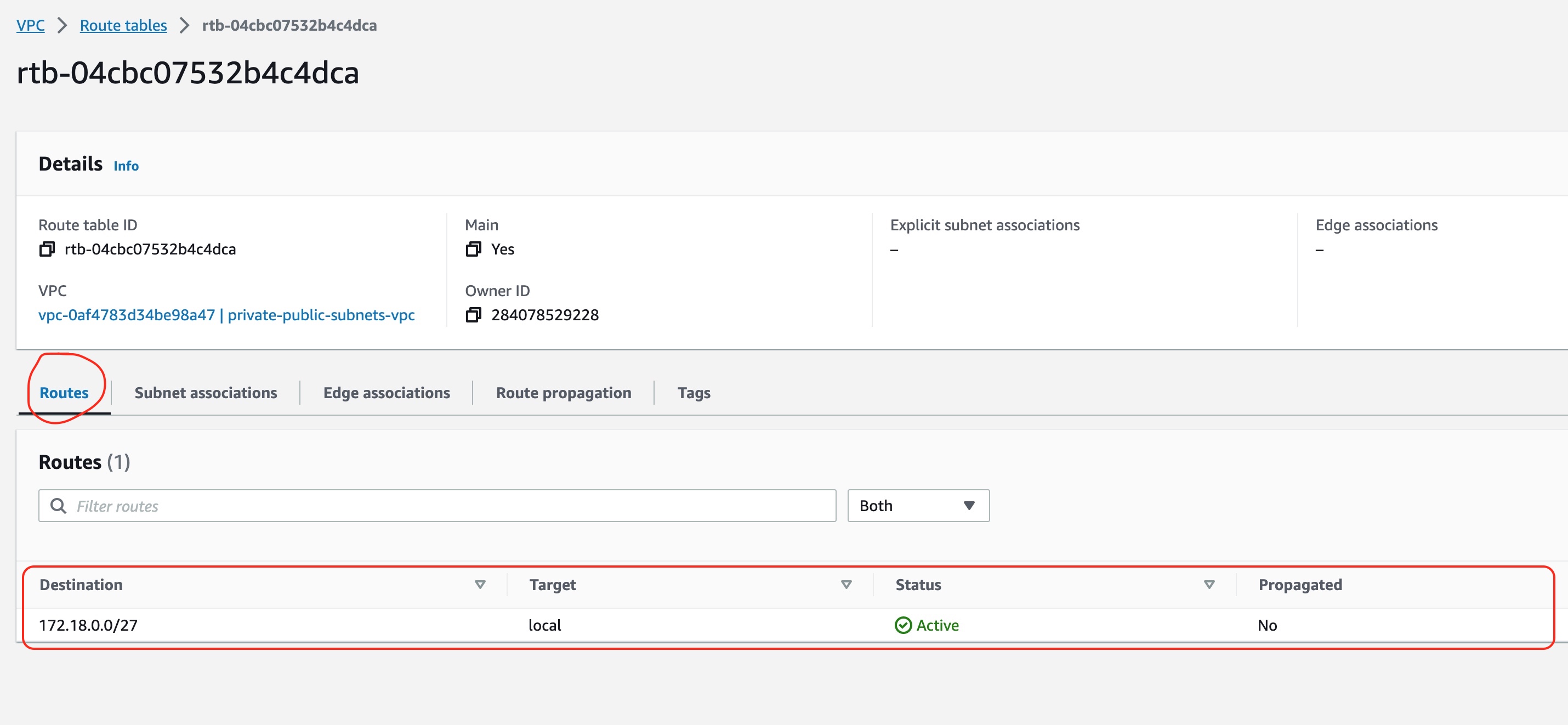Open the Subnet associations tab
Viewport: 1568px width, 725px height.
pyautogui.click(x=206, y=392)
